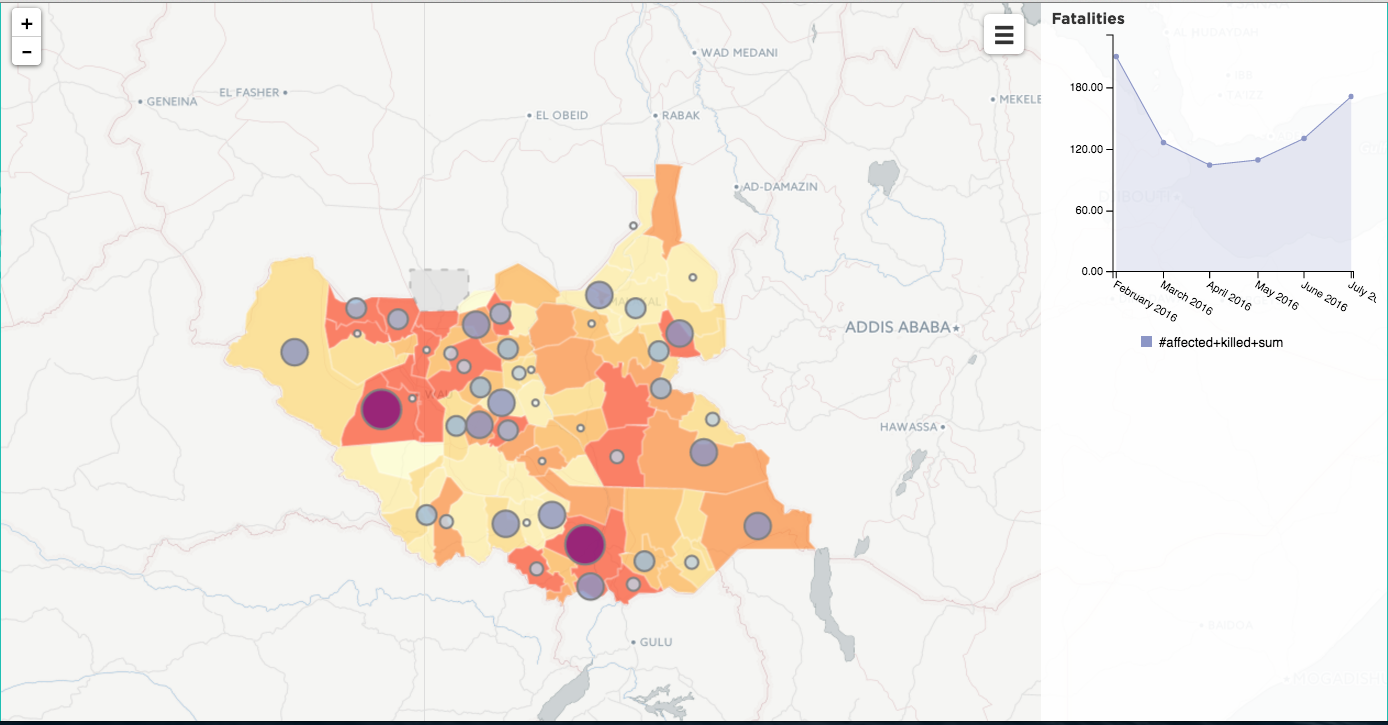Click the July 2016 data point
The height and width of the screenshot is (725, 1388).
pyautogui.click(x=1351, y=96)
